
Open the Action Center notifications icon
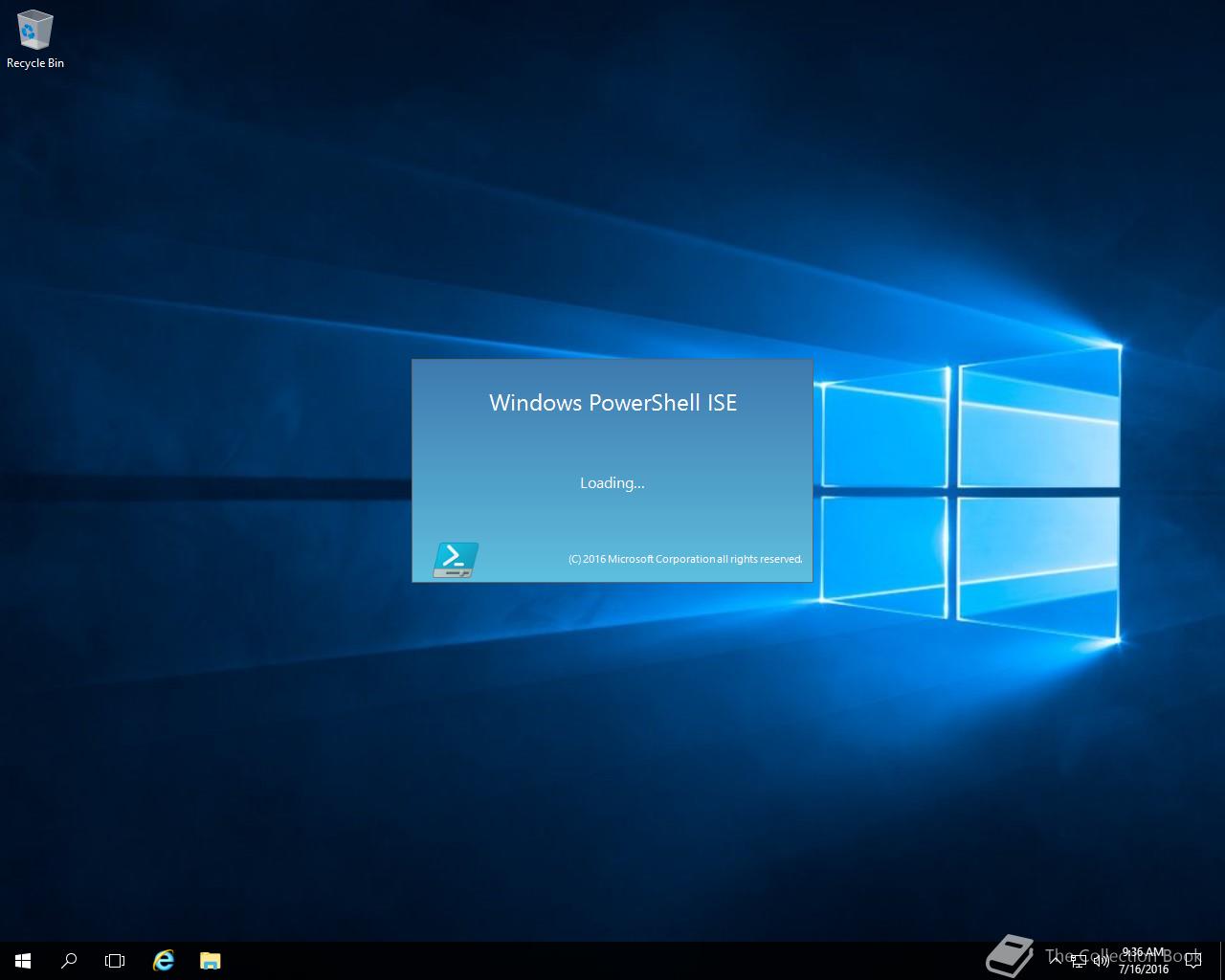1192,960
